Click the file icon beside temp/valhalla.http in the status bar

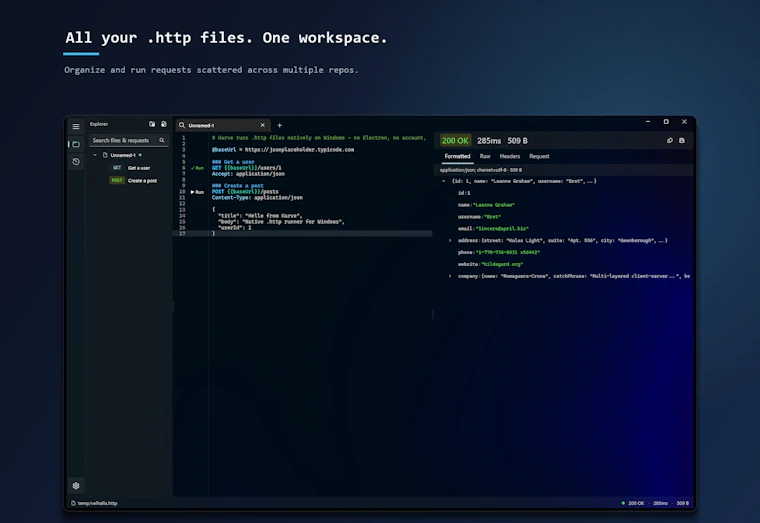coord(73,503)
